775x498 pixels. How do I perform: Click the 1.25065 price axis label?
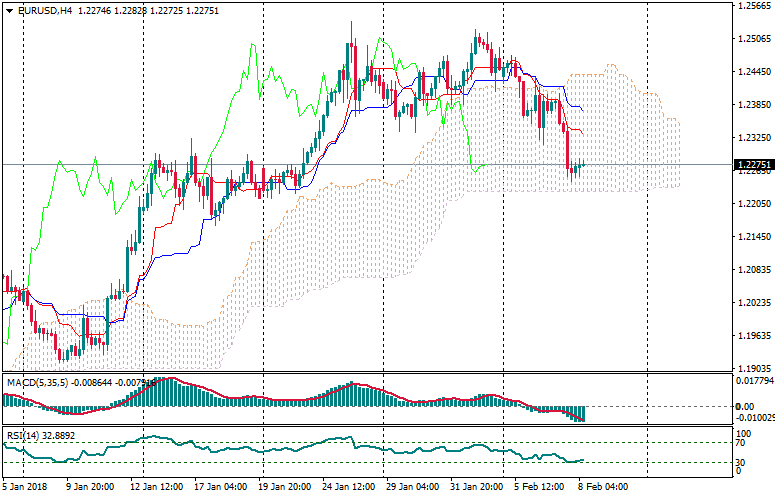pos(754,40)
